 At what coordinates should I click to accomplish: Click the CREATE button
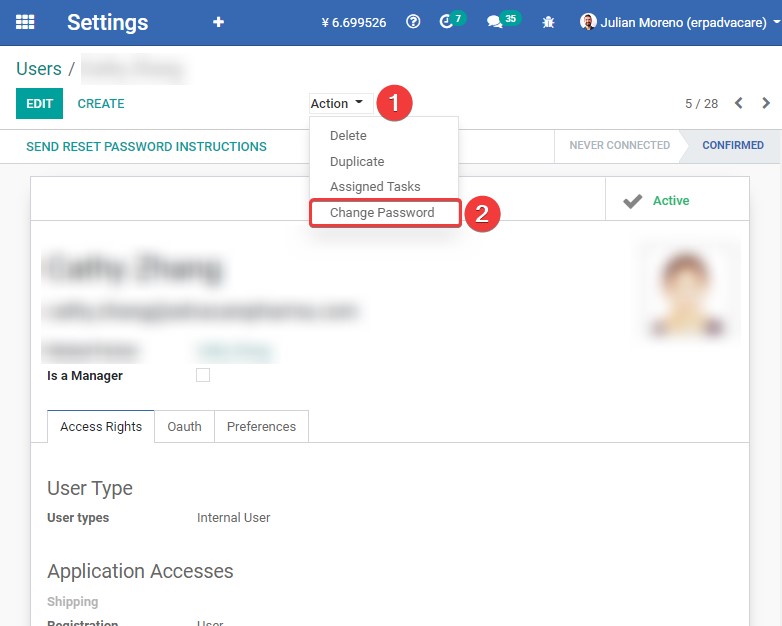pyautogui.click(x=101, y=104)
